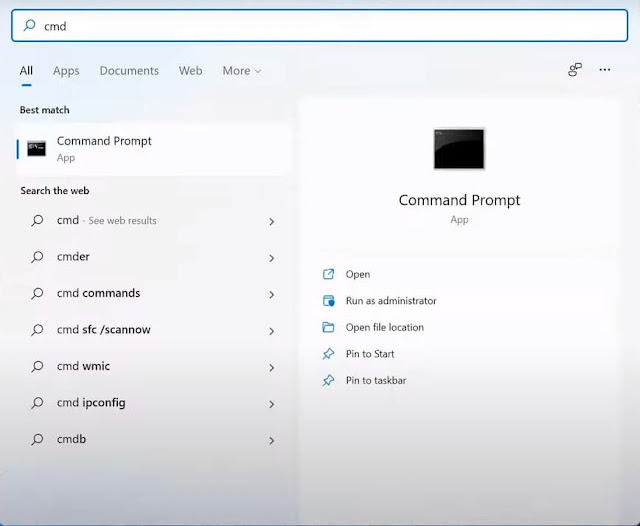Switch to the Web tab
Viewport: 640px width, 526px height.
point(190,71)
